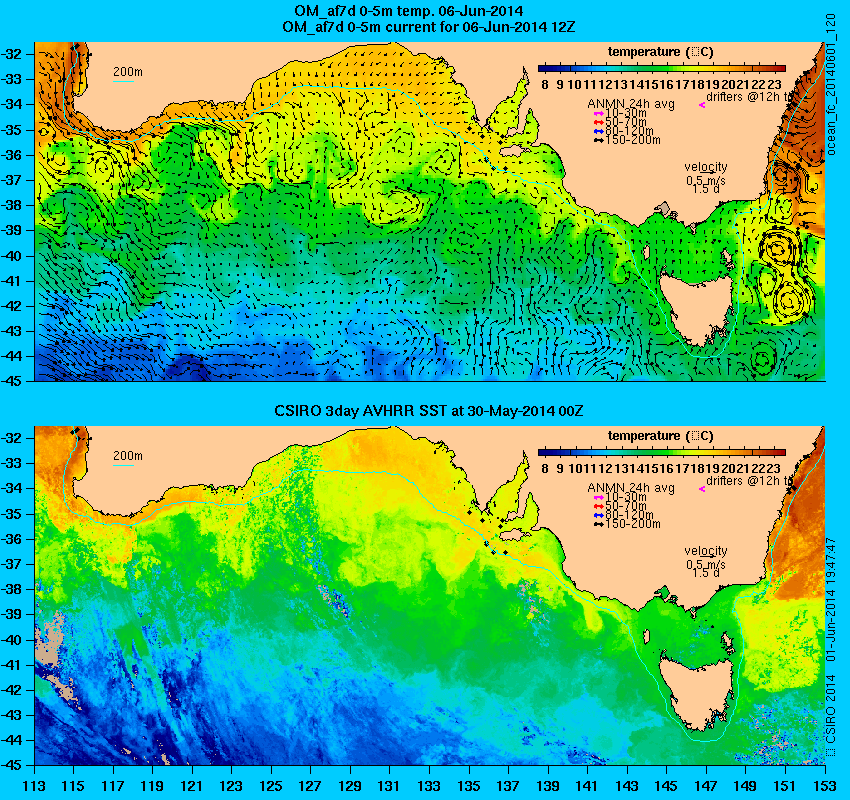Click 'temperature (°C)' label in AVHRR SST panel
The image size is (850, 800).
point(660,436)
